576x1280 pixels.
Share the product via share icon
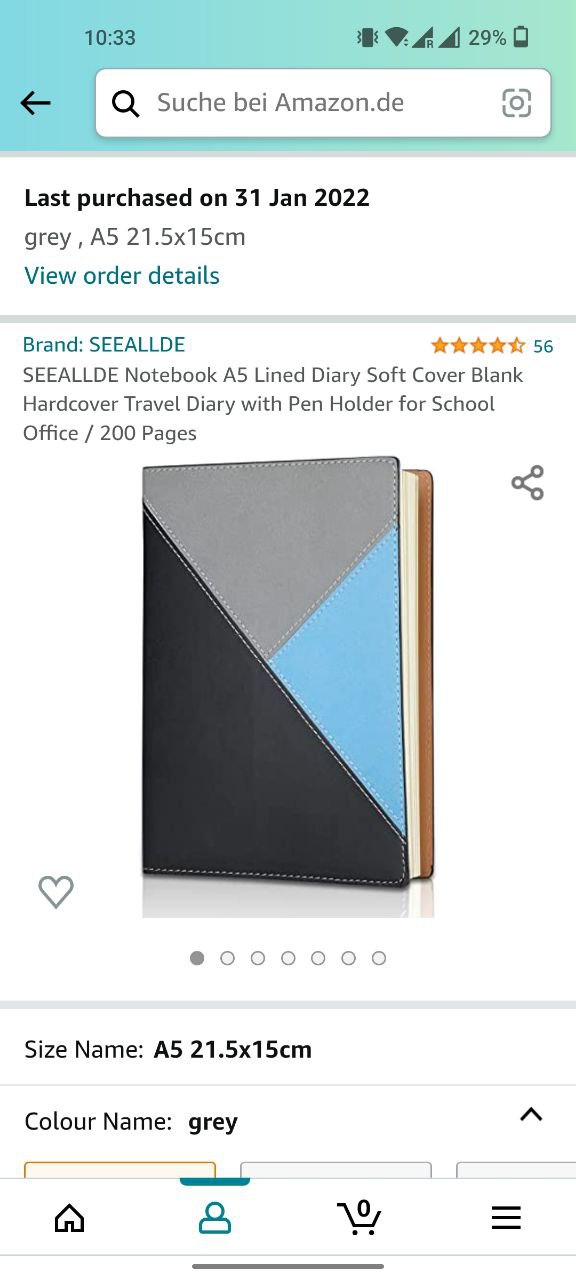click(x=527, y=483)
